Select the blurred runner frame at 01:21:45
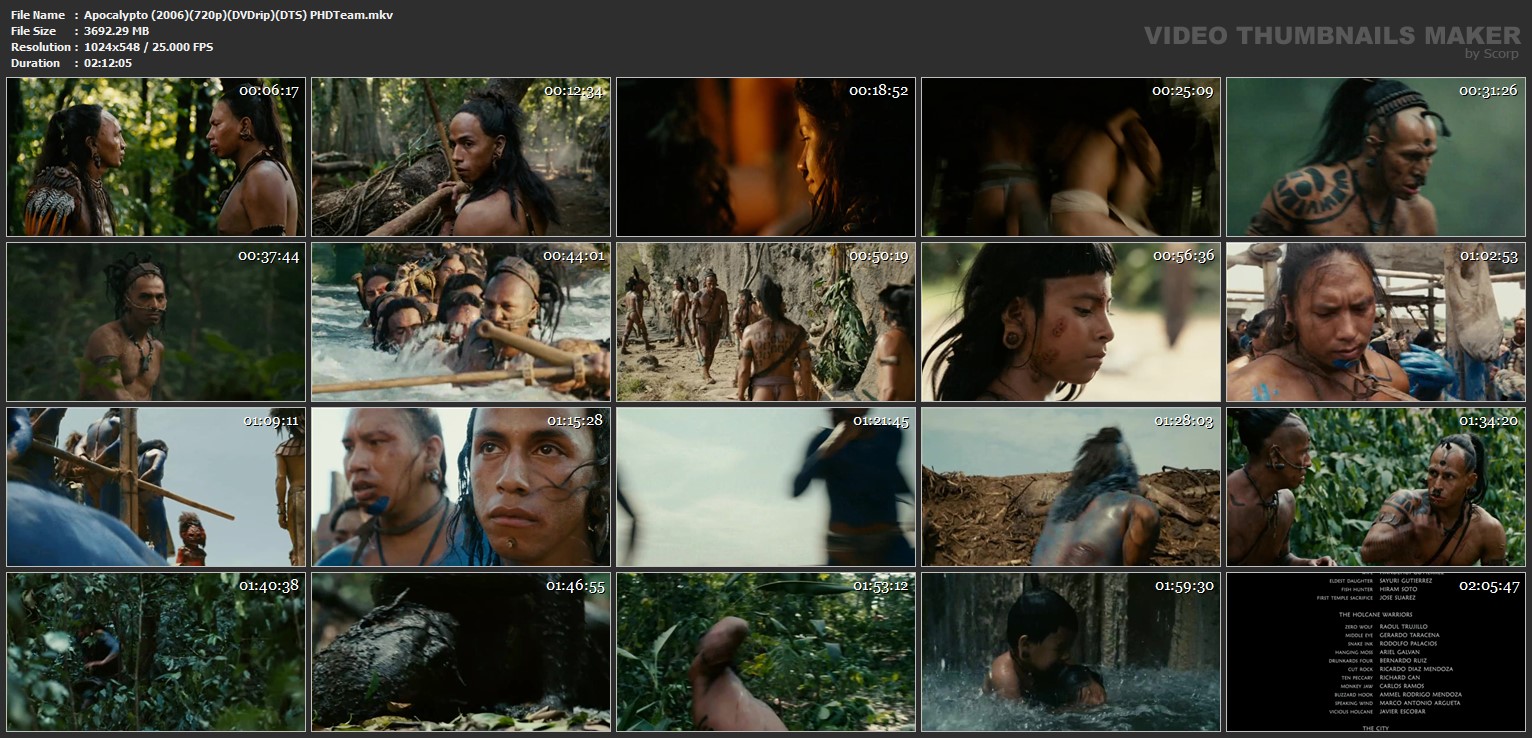Image resolution: width=1532 pixels, height=738 pixels. pos(766,487)
